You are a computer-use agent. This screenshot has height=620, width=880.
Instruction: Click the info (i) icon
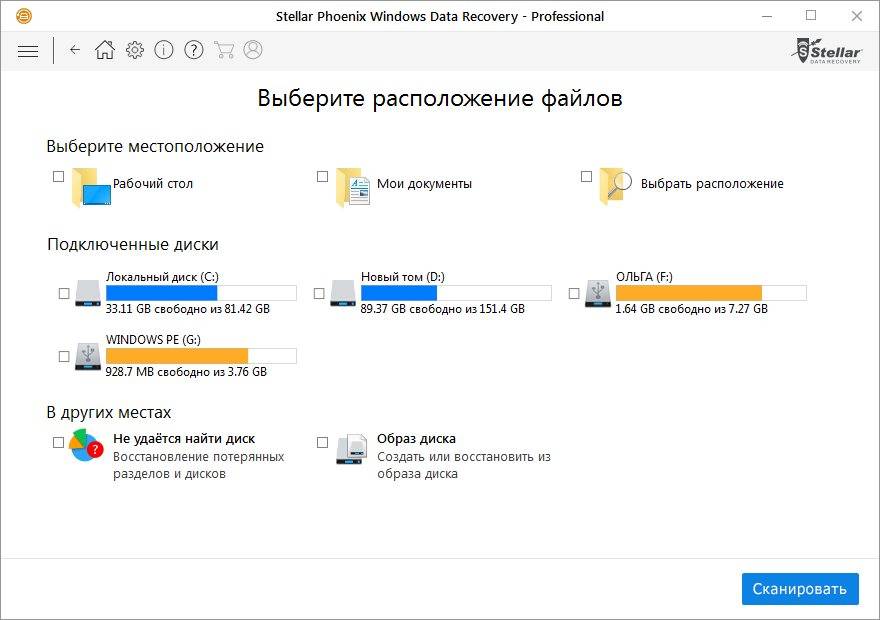click(x=164, y=50)
